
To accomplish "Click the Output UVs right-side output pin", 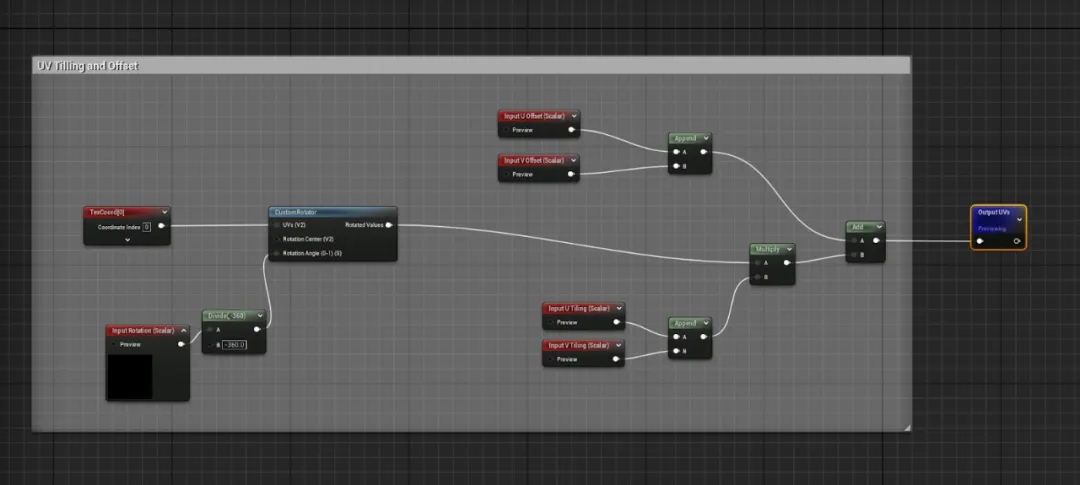I will (1017, 241).
